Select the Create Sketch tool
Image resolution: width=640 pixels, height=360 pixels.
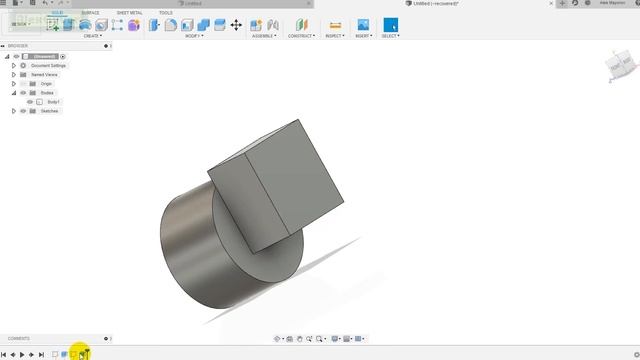tap(53, 25)
